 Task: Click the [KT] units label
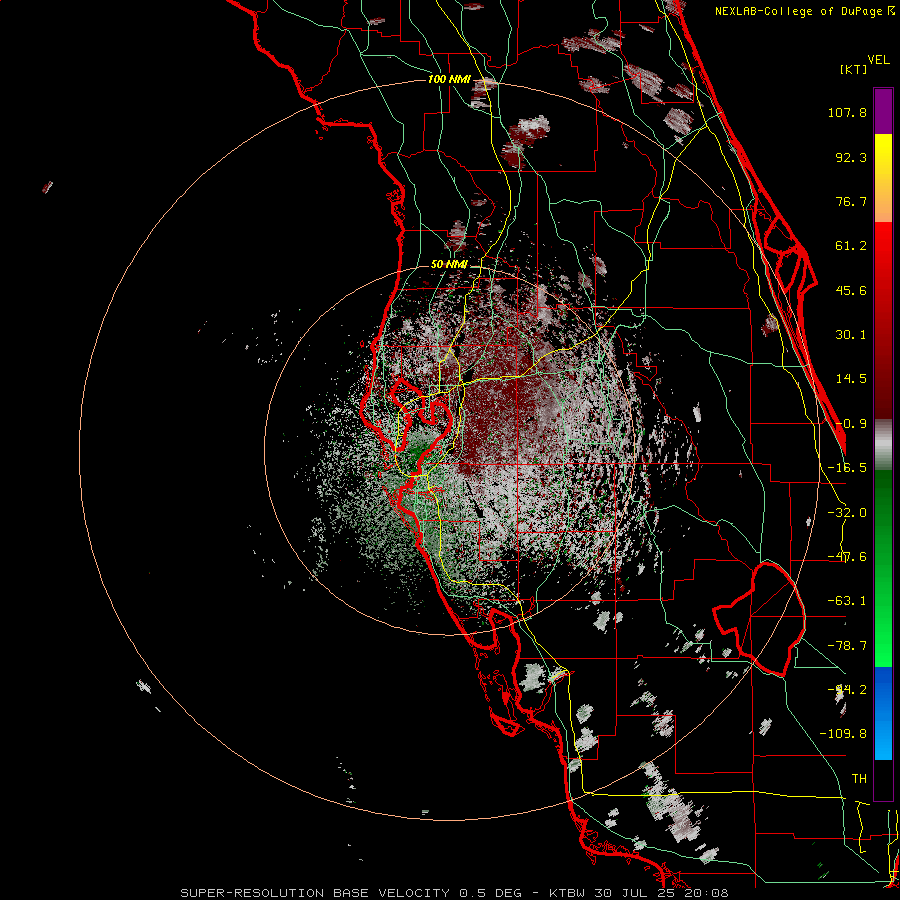(x=854, y=69)
